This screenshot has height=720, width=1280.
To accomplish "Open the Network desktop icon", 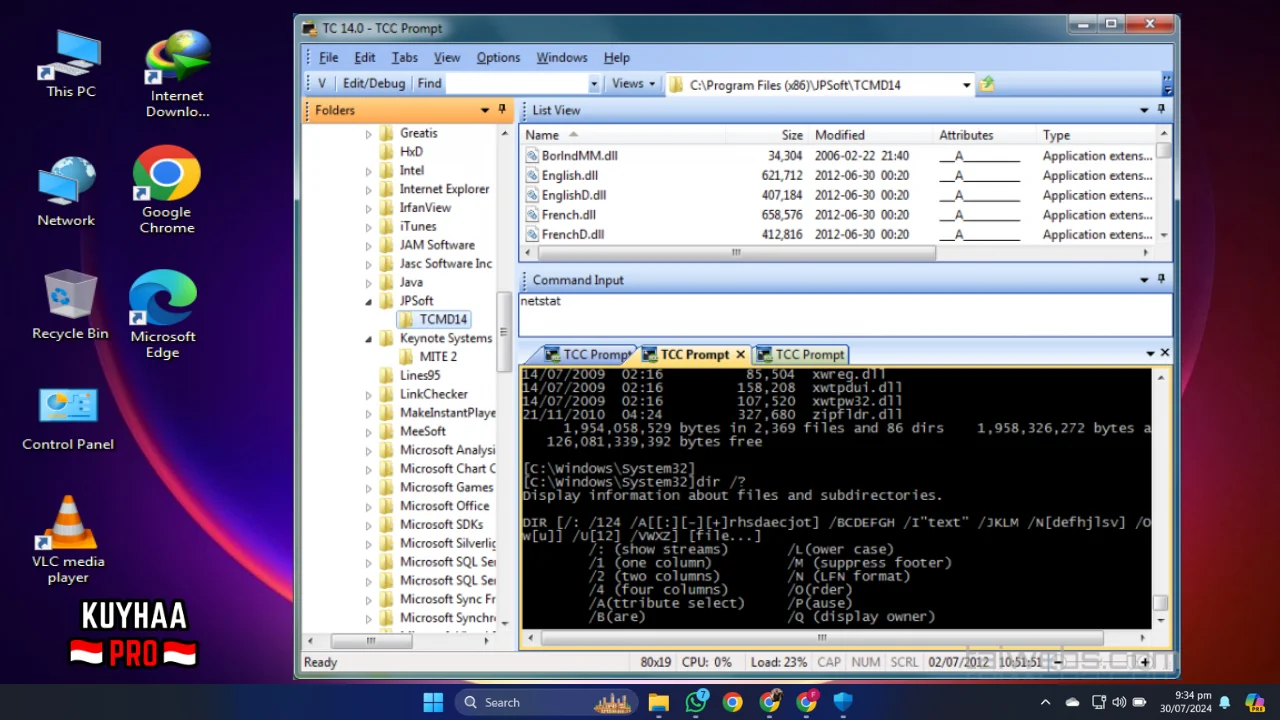I will point(67,191).
